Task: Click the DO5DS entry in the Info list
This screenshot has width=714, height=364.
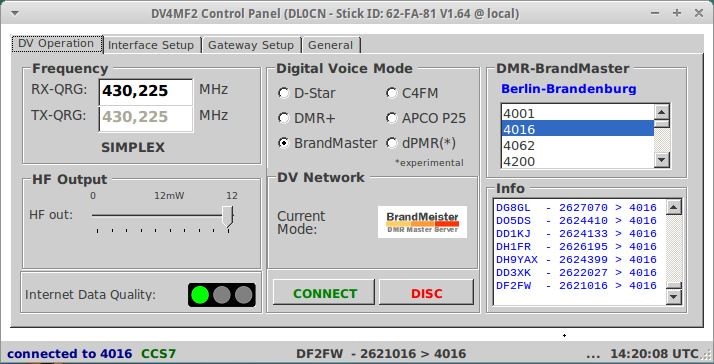Action: pos(576,221)
